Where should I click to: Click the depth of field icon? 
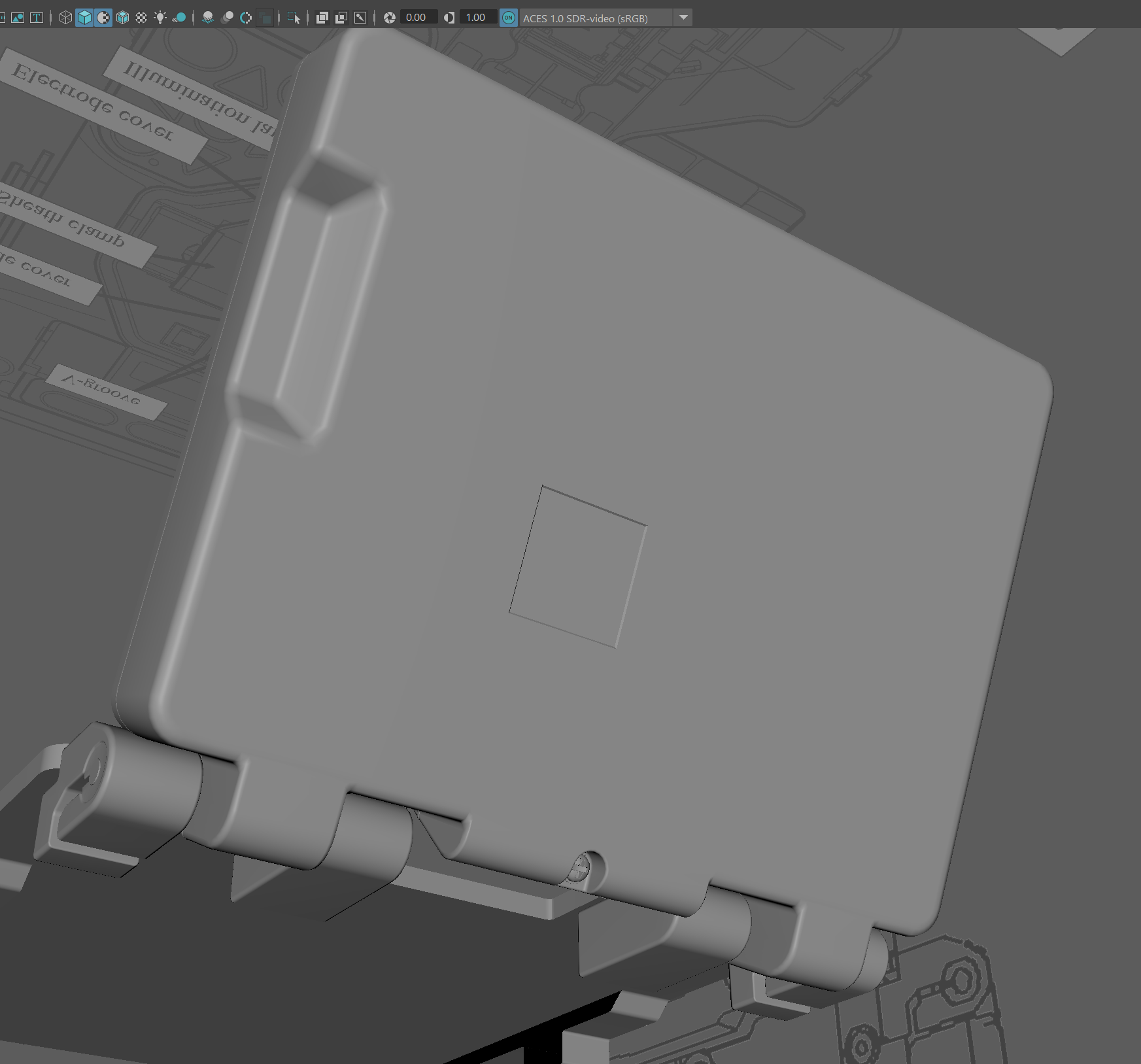pyautogui.click(x=265, y=18)
